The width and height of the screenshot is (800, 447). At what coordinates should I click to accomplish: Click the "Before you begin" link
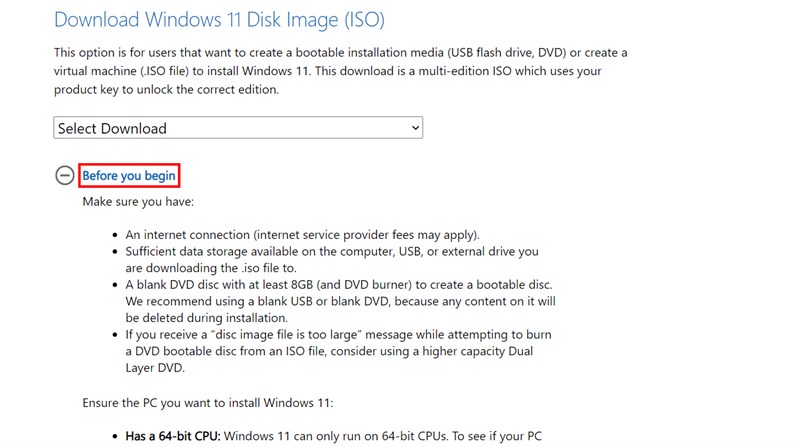(x=129, y=176)
